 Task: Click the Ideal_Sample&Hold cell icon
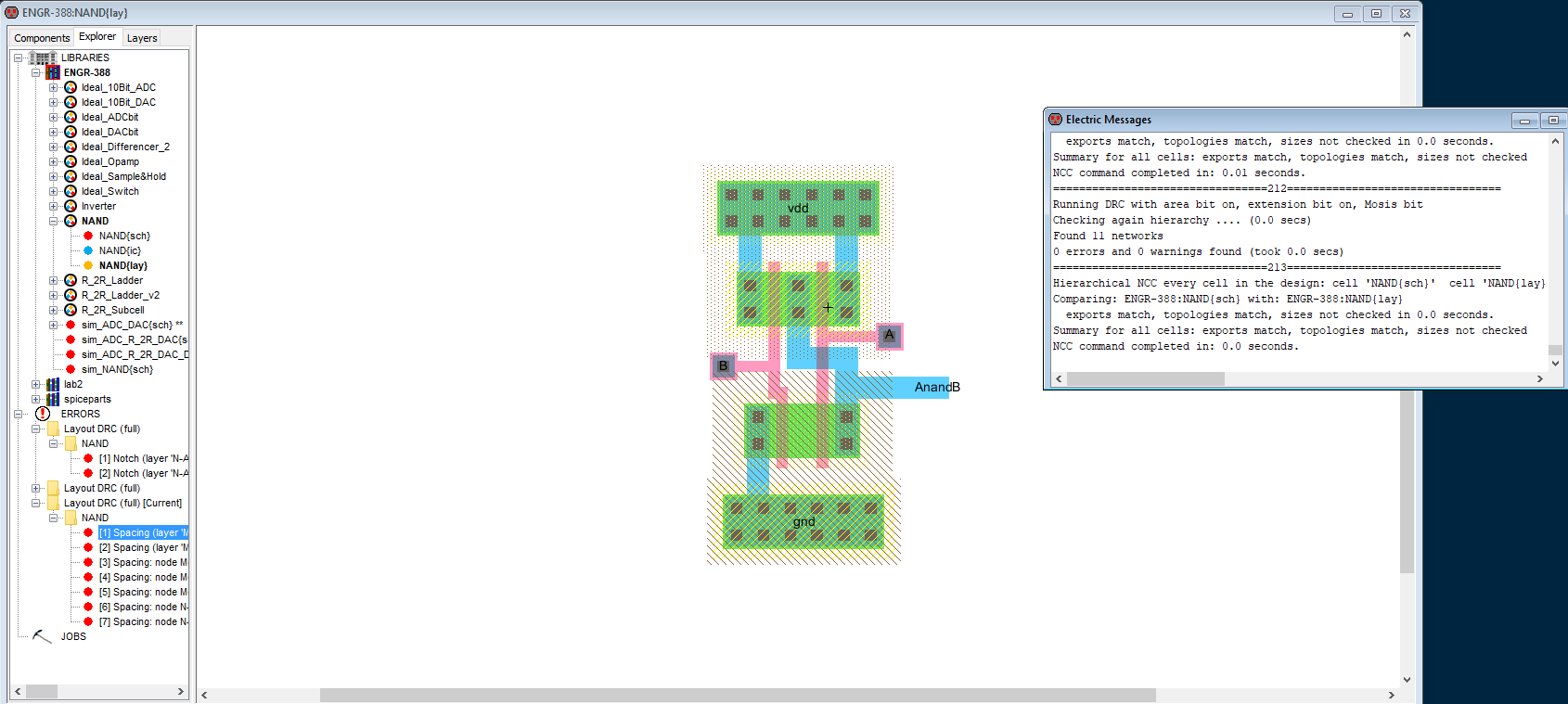pos(71,176)
